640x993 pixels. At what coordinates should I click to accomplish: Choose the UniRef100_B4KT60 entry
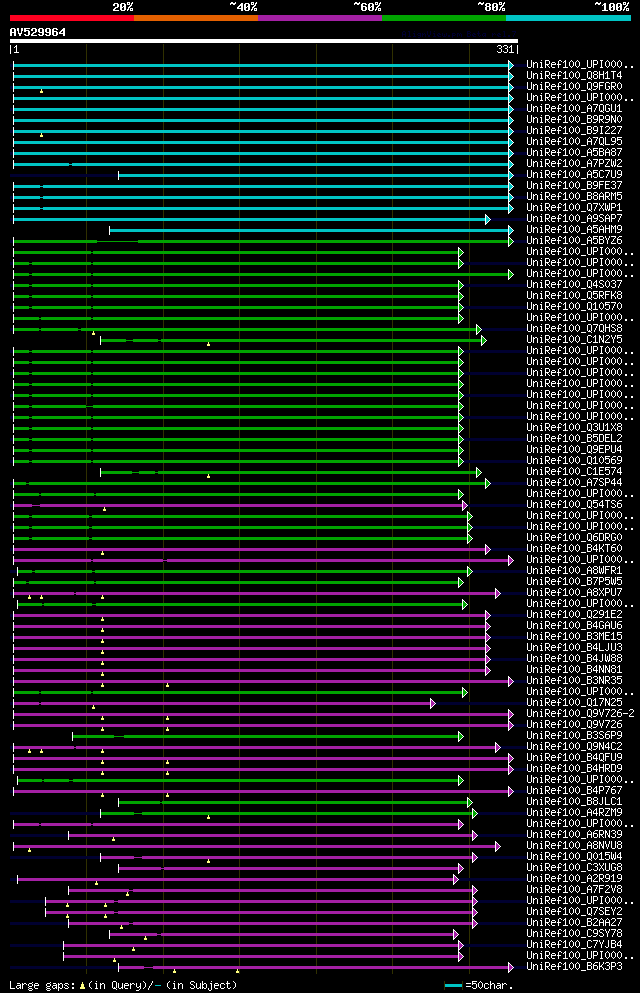[x=574, y=548]
